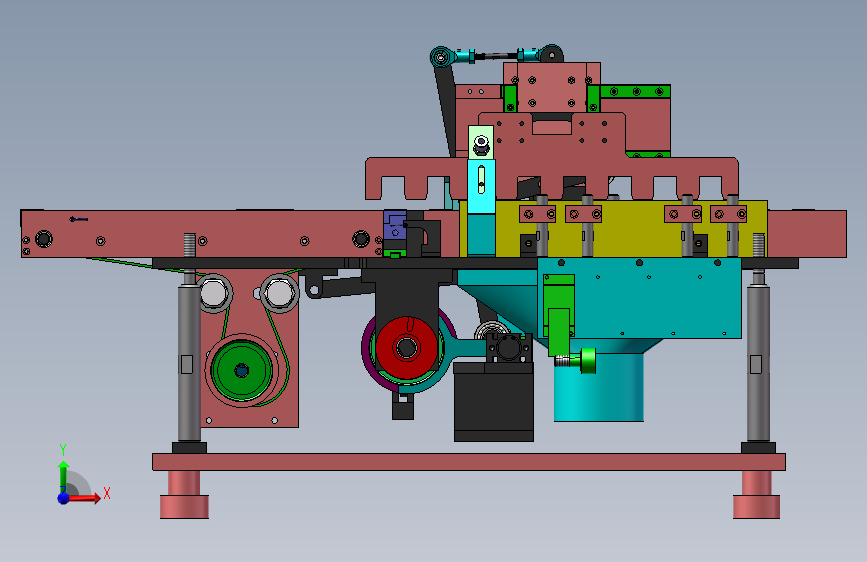Select the left hex bolt idler above the pulley

click(213, 293)
